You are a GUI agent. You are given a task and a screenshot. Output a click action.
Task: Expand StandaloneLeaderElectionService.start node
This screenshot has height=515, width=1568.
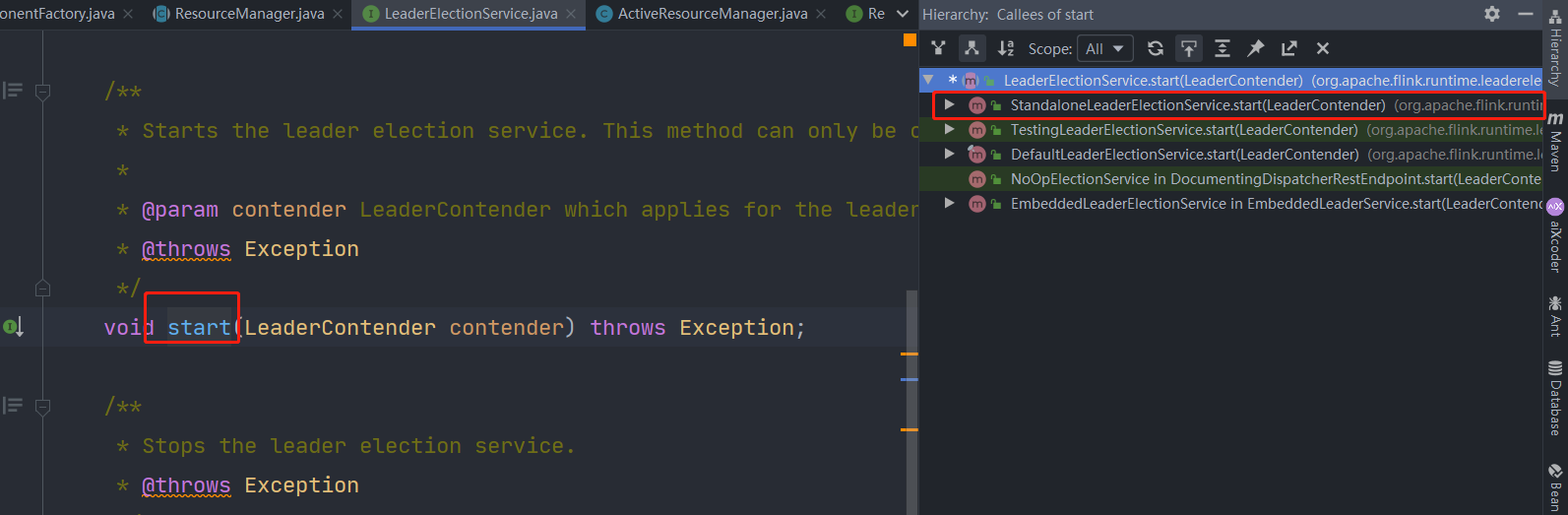[x=949, y=104]
